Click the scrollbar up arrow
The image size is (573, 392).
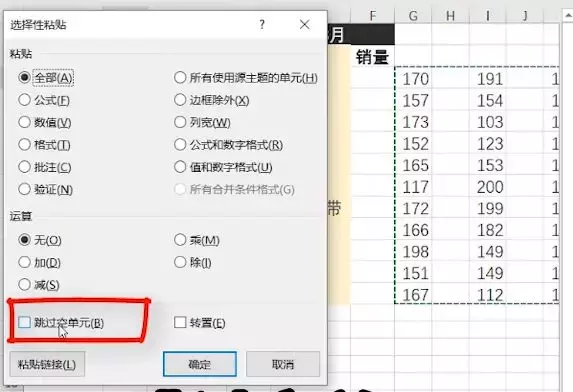(568, 15)
